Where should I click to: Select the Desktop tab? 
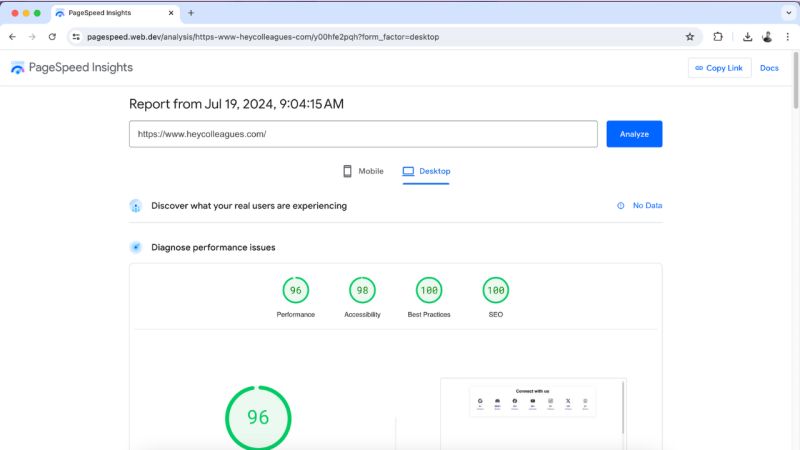[426, 171]
